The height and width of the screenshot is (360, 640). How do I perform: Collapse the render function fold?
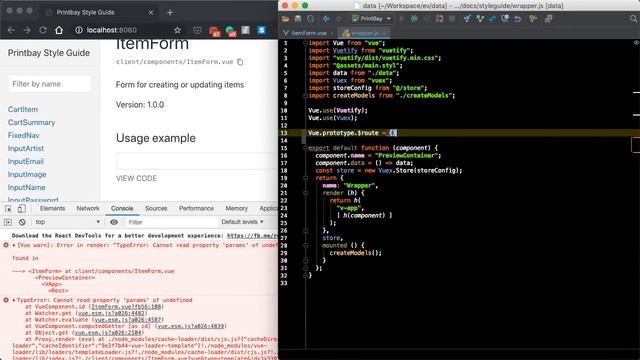(305, 193)
